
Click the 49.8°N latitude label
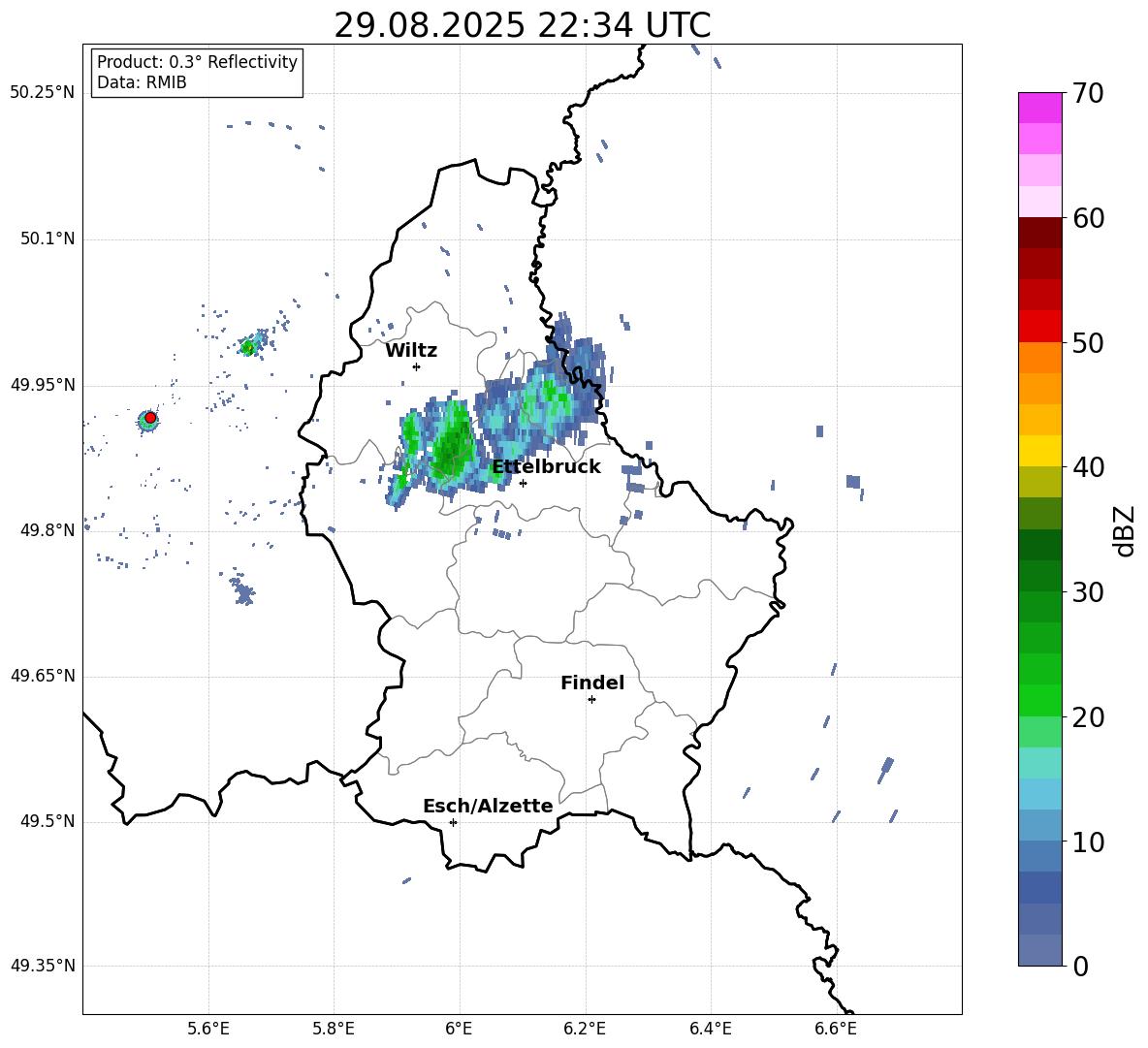(x=48, y=530)
